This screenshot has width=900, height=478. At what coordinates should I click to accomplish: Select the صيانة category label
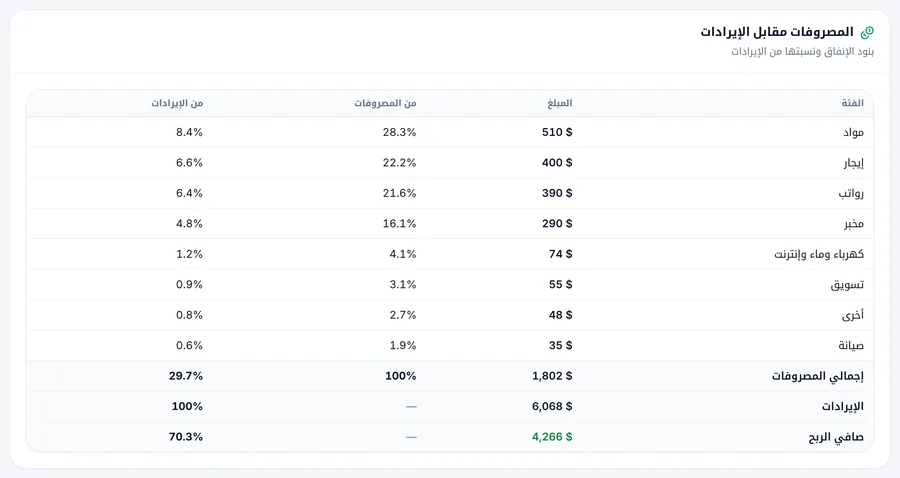[851, 345]
